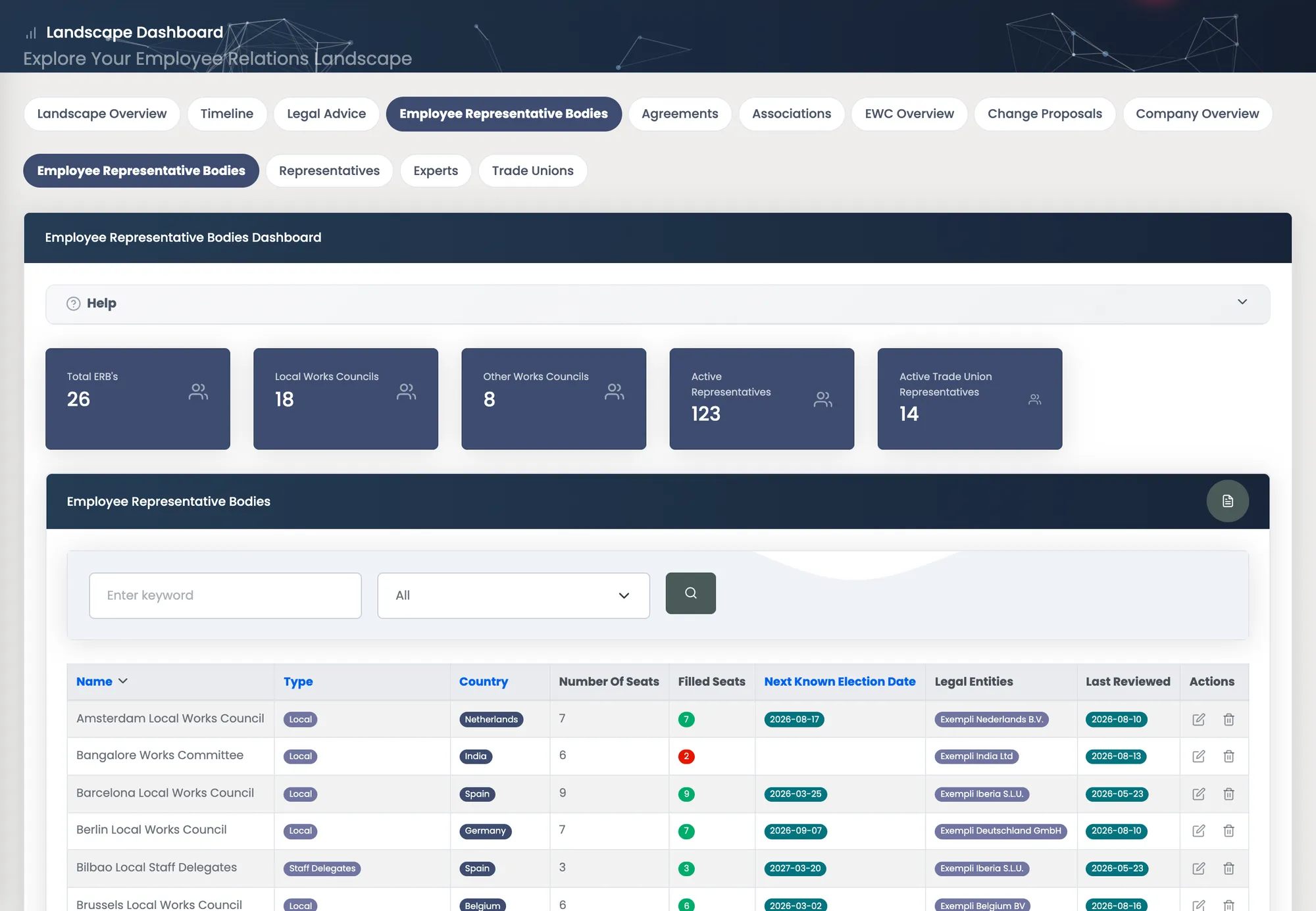The height and width of the screenshot is (911, 1316).
Task: Click the Help question mark icon
Action: click(x=74, y=303)
